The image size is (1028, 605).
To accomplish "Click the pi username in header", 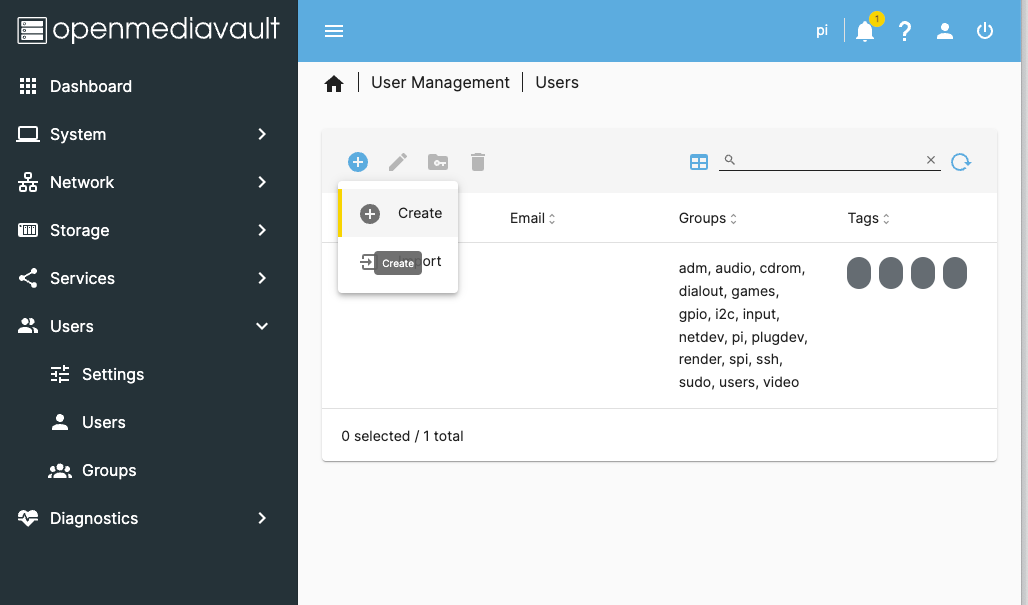I will pyautogui.click(x=821, y=31).
